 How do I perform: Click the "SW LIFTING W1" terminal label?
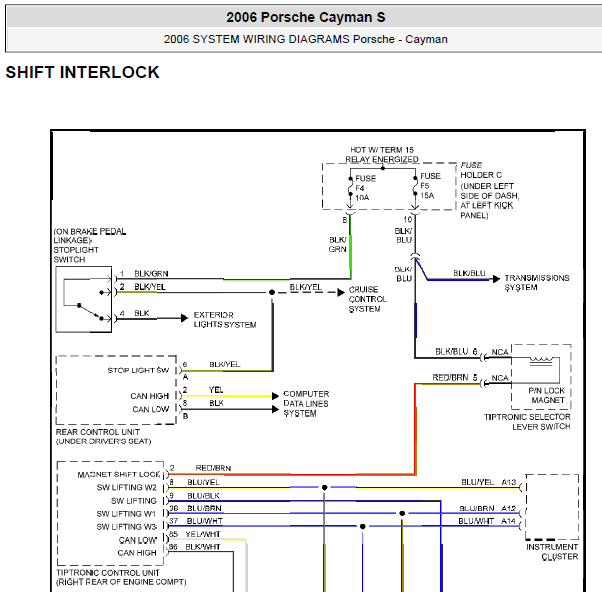126,514
